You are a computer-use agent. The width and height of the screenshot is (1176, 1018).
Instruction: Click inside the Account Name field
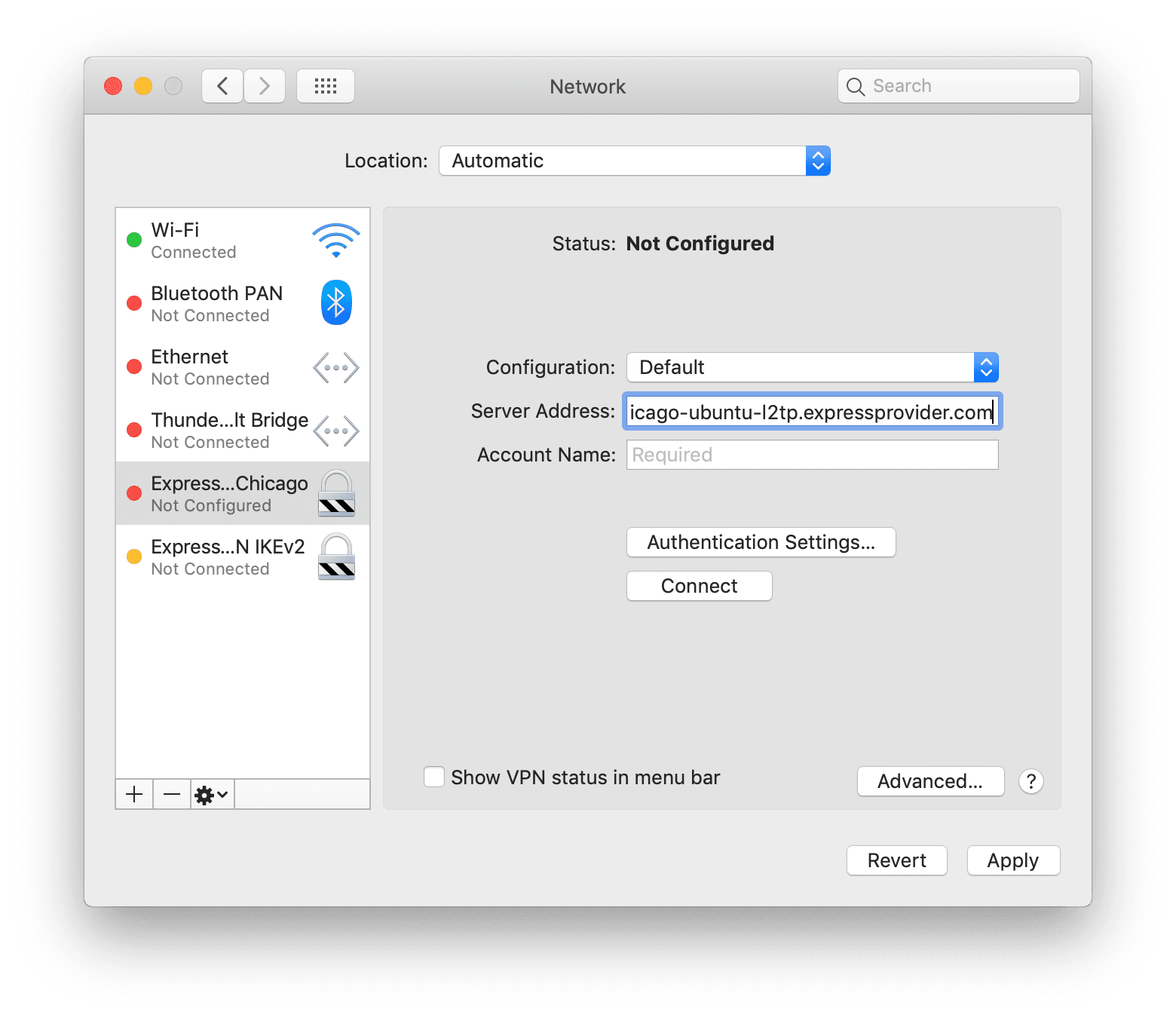coord(812,454)
